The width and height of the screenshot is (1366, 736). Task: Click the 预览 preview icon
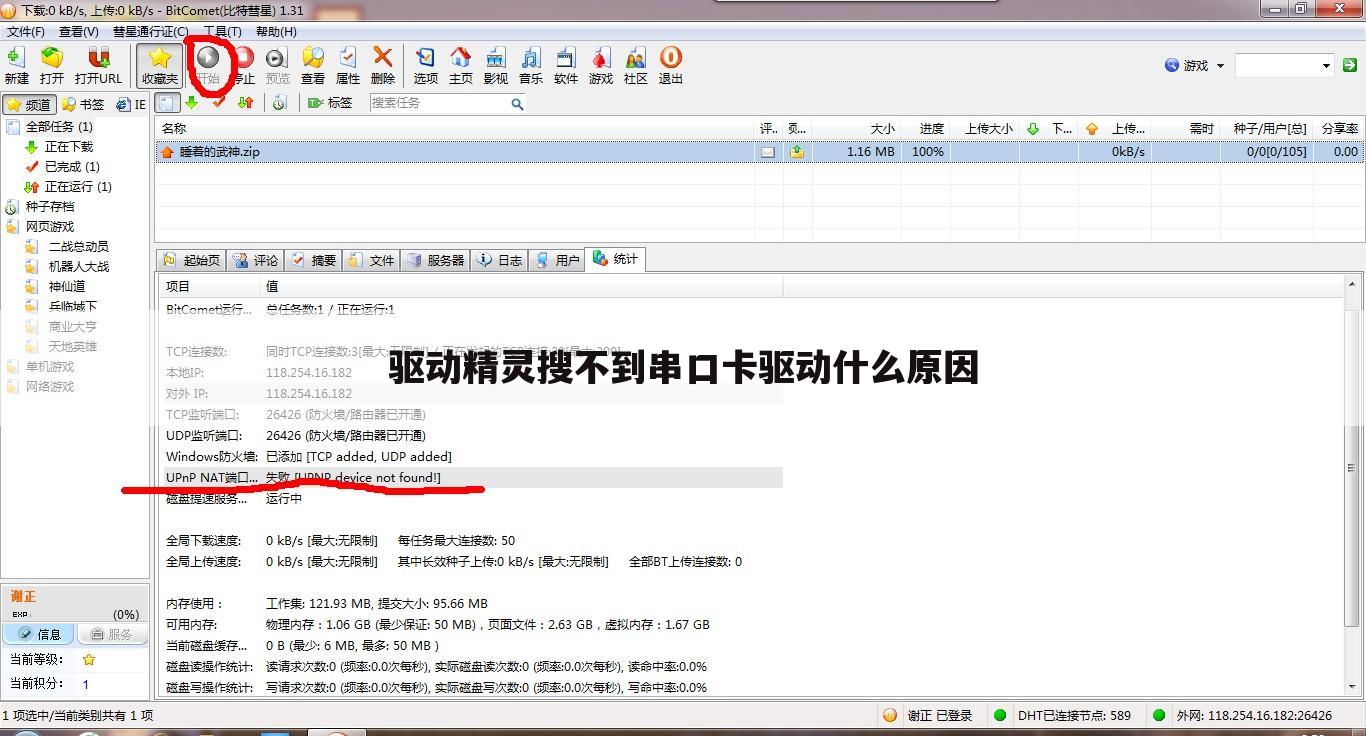(x=277, y=66)
